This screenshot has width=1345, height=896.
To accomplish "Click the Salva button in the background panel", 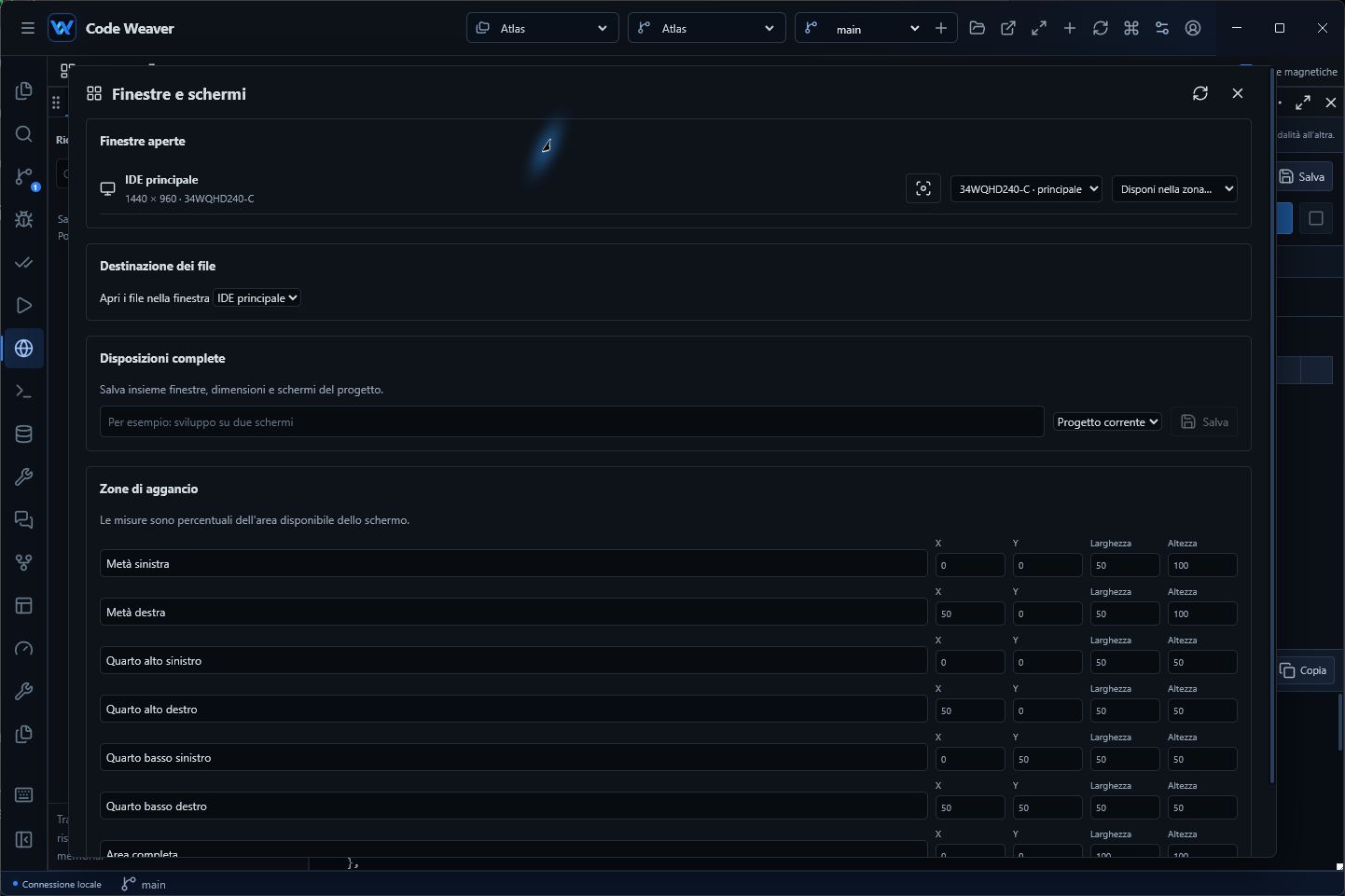I will pyautogui.click(x=1303, y=176).
